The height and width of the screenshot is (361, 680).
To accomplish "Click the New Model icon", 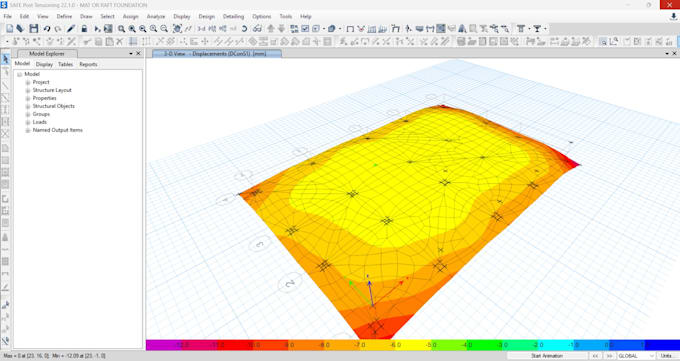I will (x=10, y=29).
